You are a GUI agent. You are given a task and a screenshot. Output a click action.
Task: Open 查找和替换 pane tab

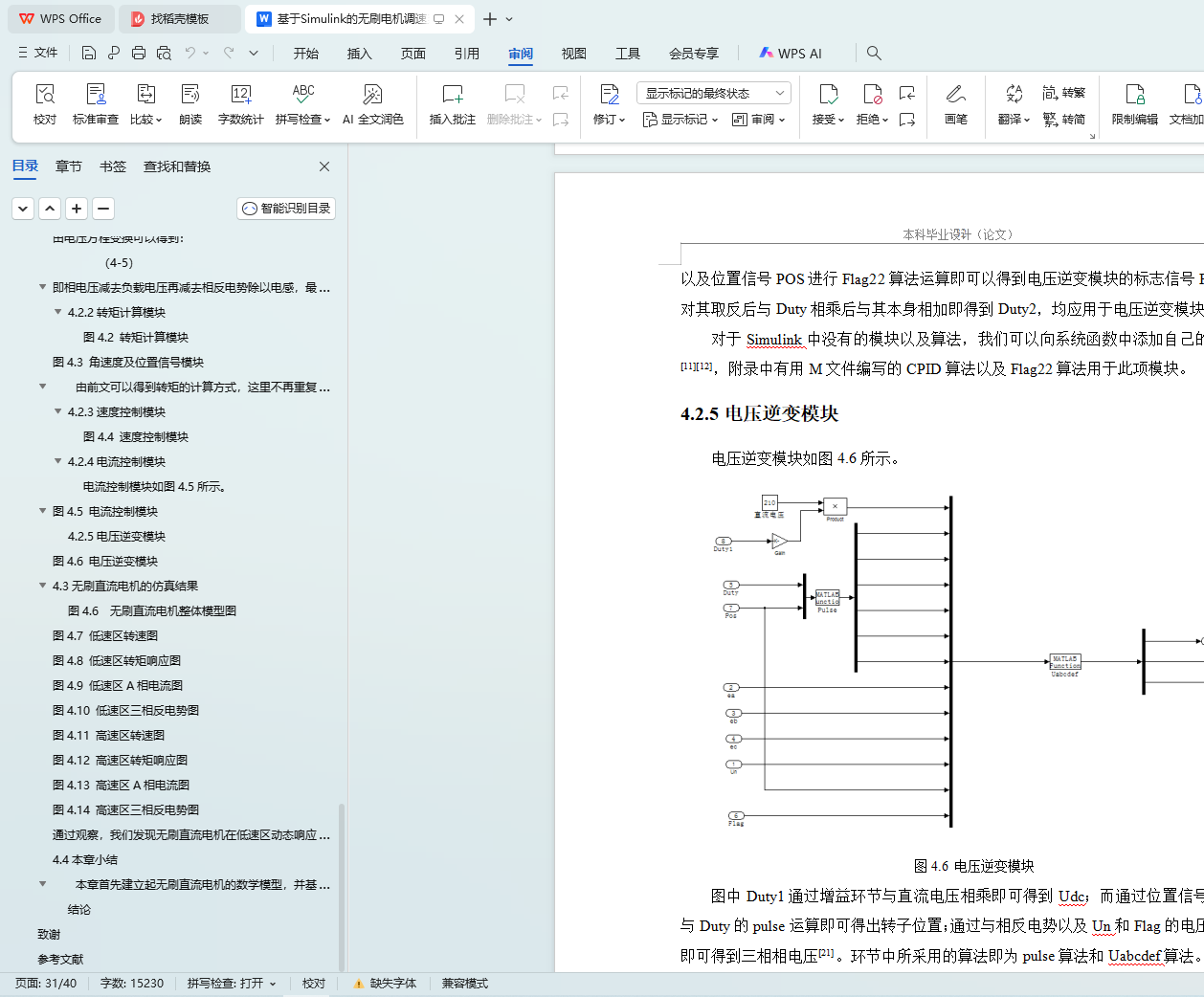177,166
